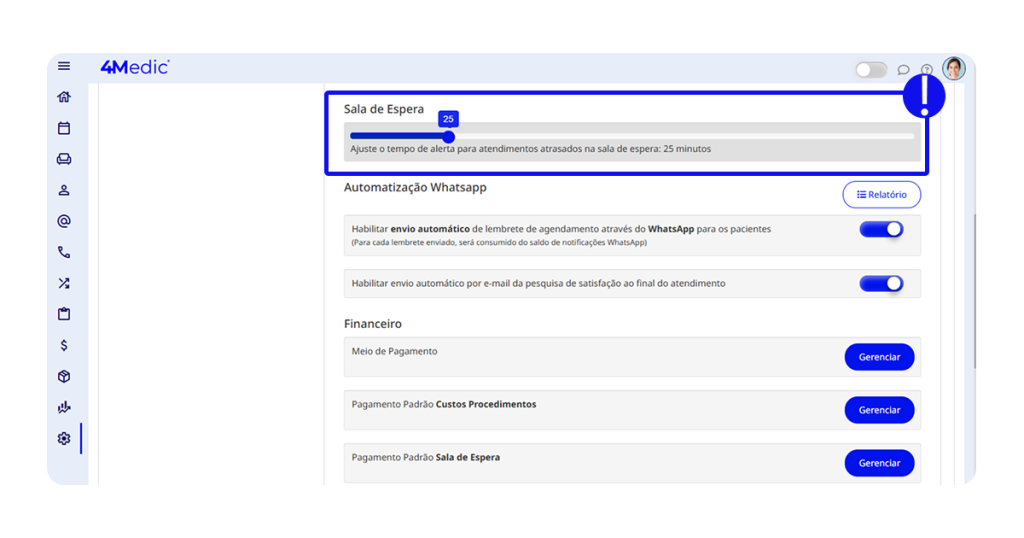Open the person icon in the sidebar
The height and width of the screenshot is (538, 1024).
pyautogui.click(x=64, y=190)
